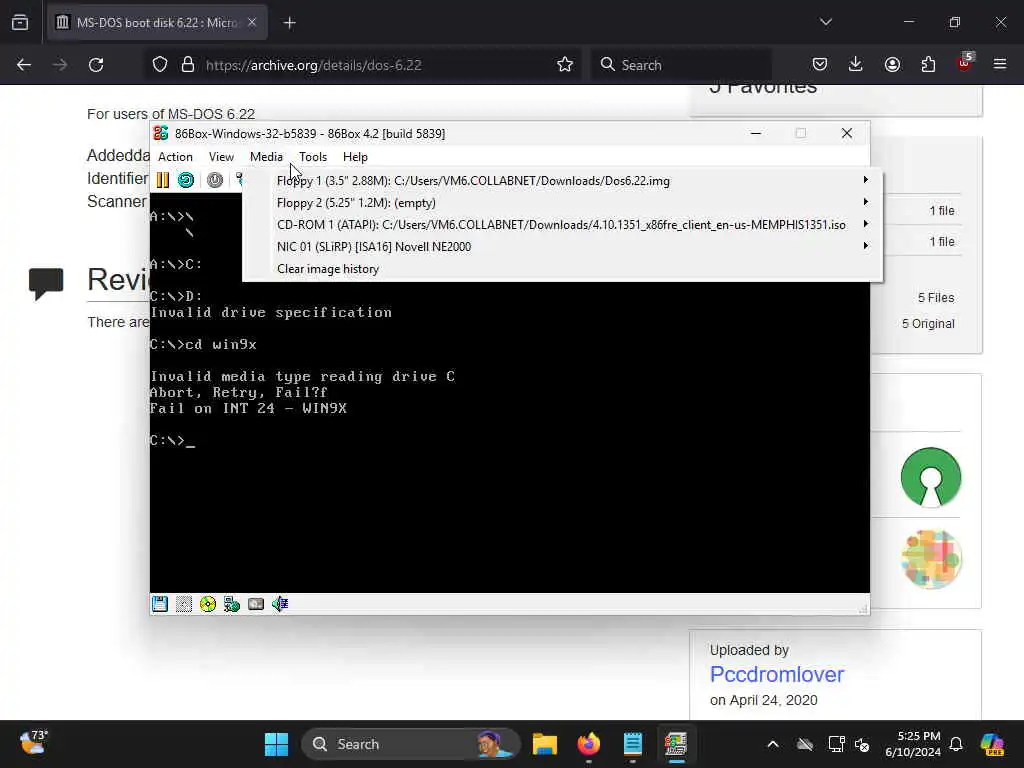Open the Media menu in 86Box
This screenshot has width=1024, height=768.
[266, 157]
